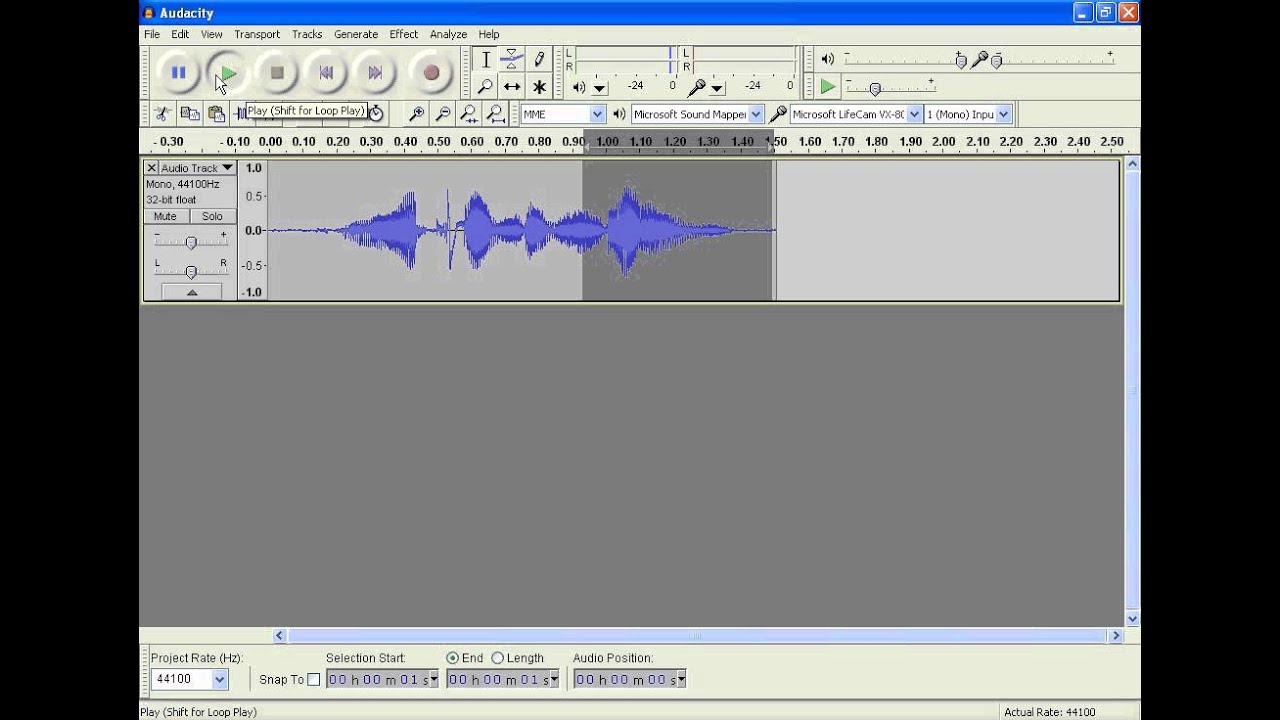
Task: Zoom out on the waveform
Action: 443,114
